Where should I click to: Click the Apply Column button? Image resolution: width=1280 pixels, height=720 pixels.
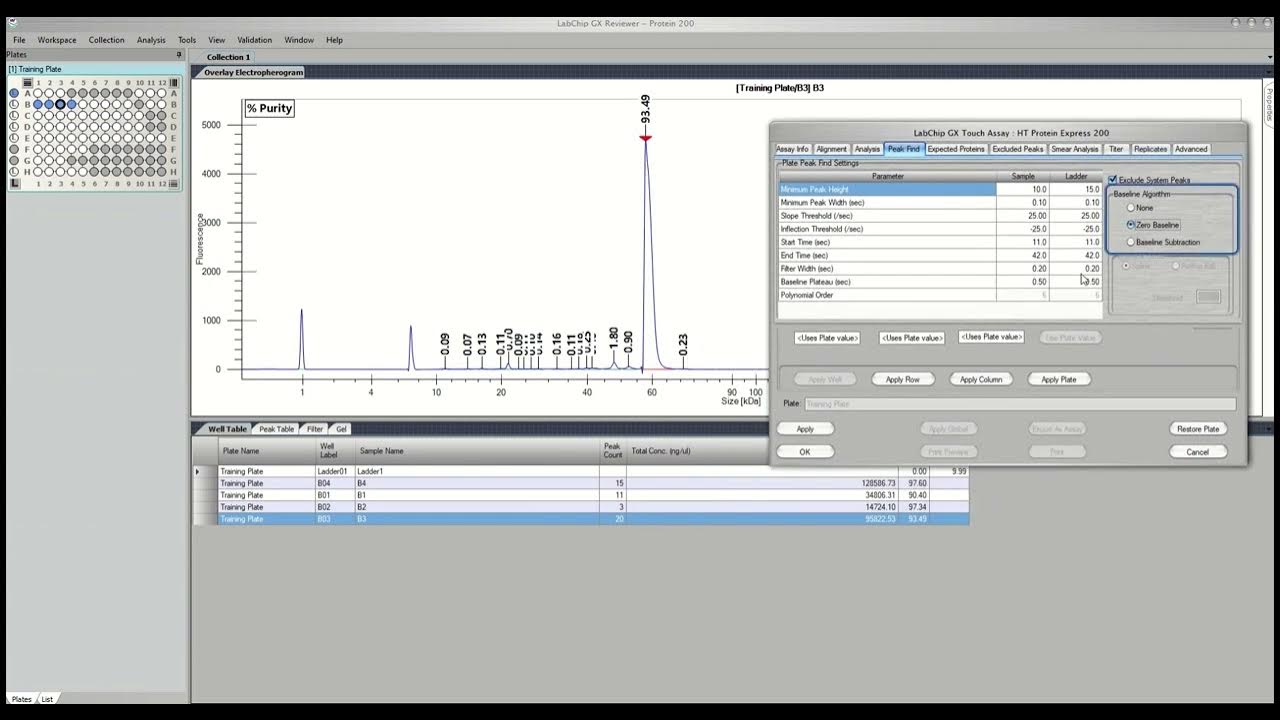click(981, 379)
